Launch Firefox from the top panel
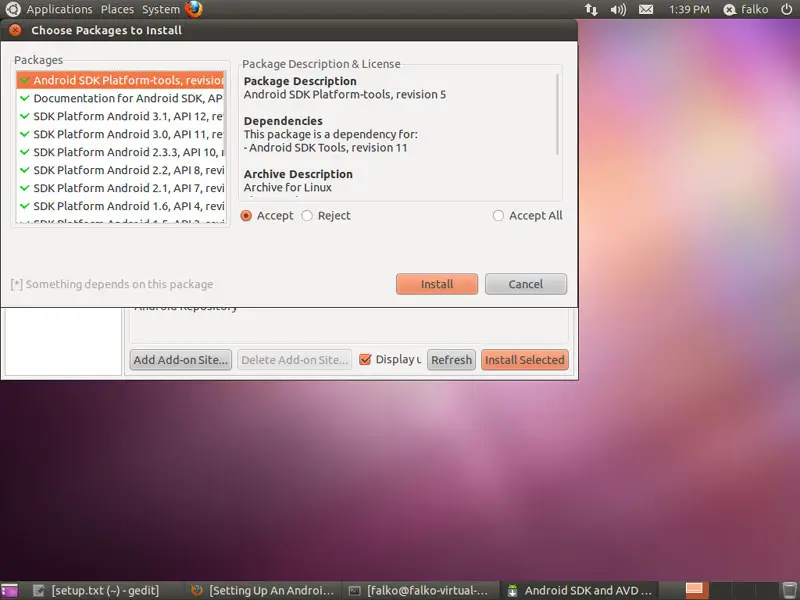 193,9
